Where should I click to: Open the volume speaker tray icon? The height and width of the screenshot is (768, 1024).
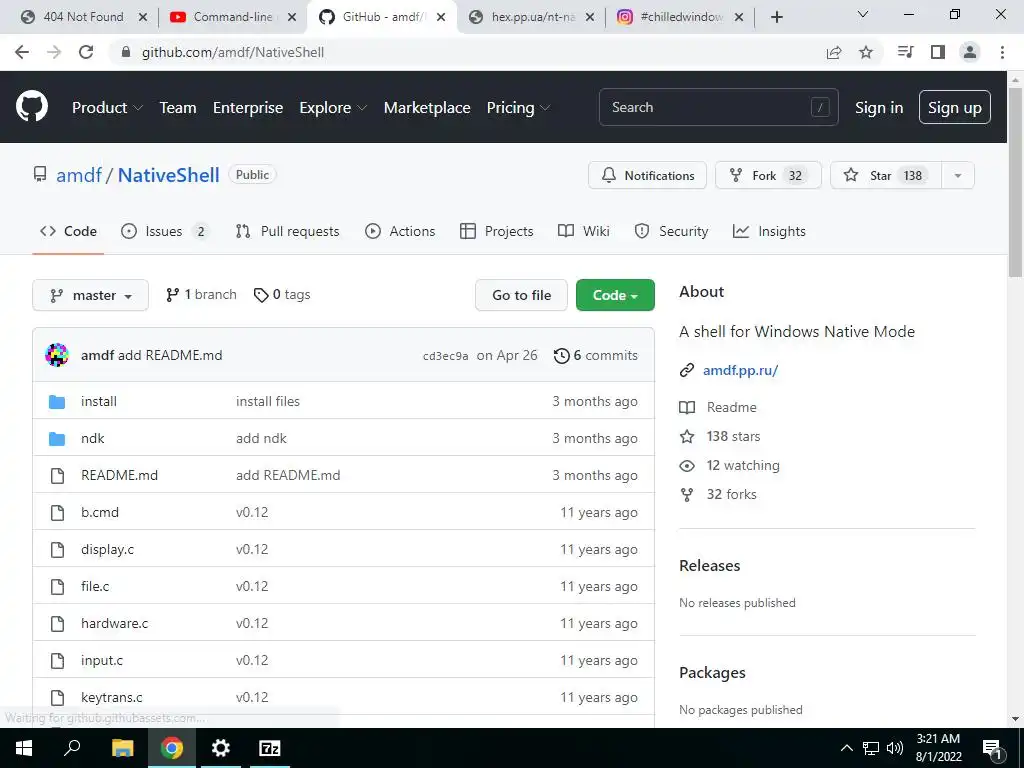(x=895, y=748)
